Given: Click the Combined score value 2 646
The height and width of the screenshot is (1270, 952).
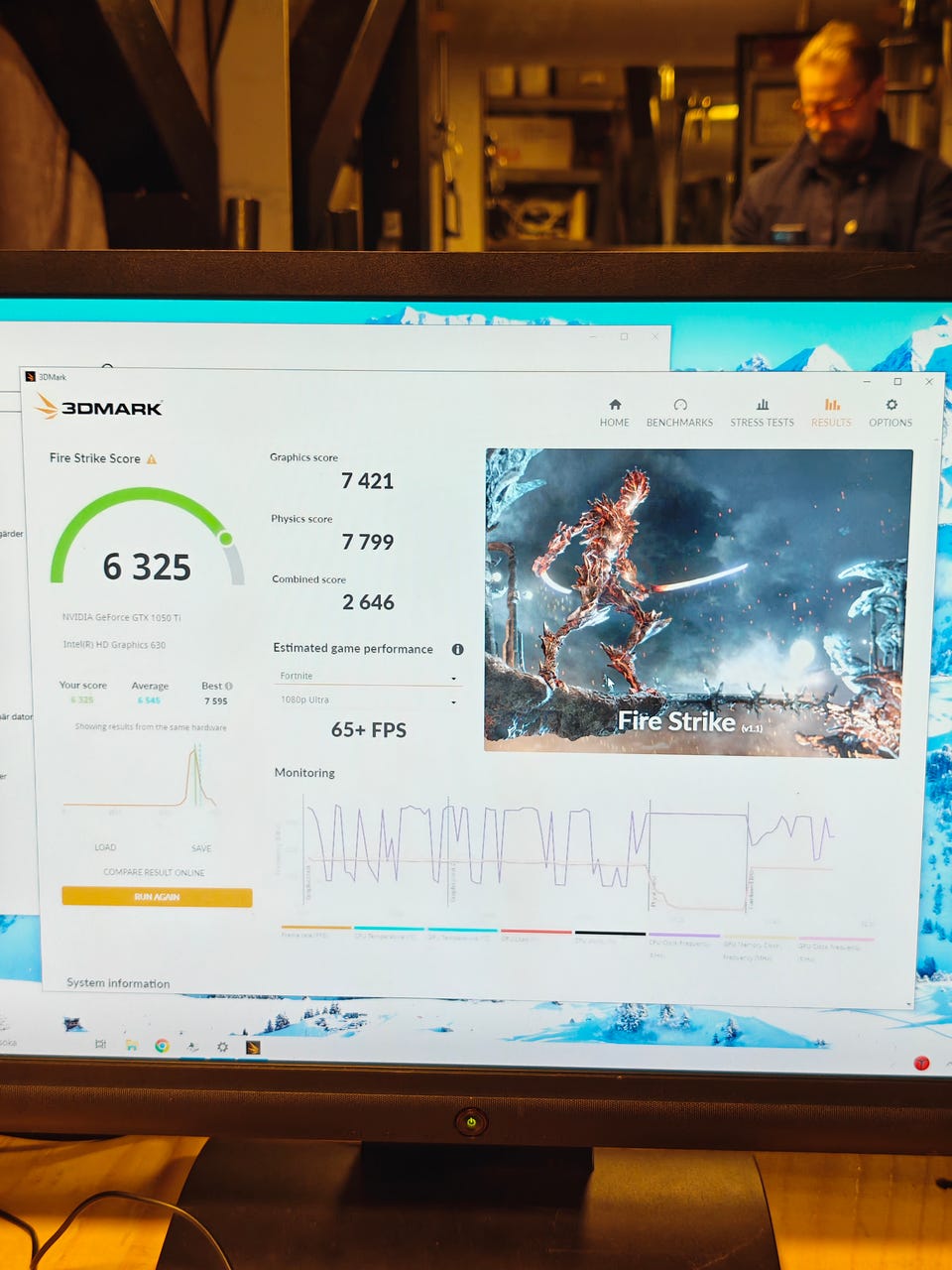Looking at the screenshot, I should click(x=368, y=602).
